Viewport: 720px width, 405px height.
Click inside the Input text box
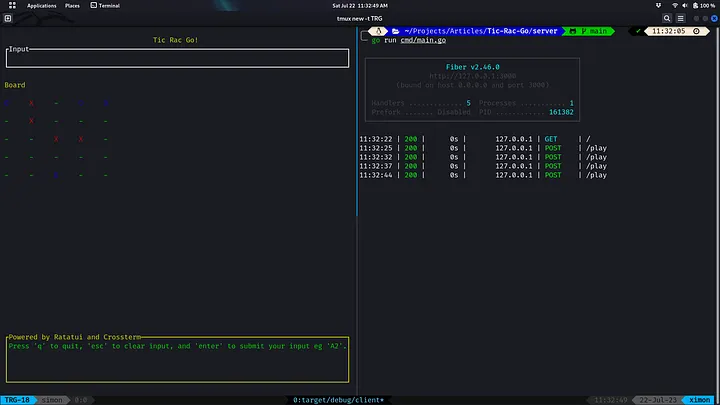pyautogui.click(x=177, y=58)
